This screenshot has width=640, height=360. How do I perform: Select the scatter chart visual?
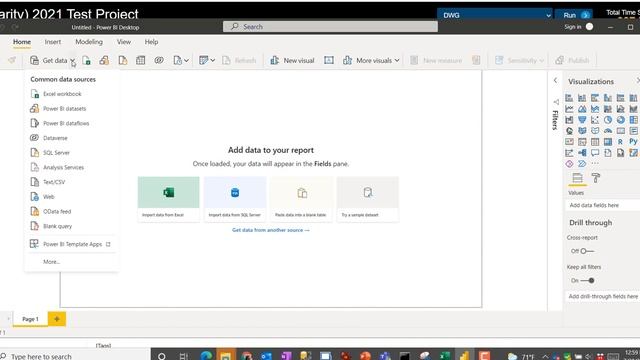[595, 120]
